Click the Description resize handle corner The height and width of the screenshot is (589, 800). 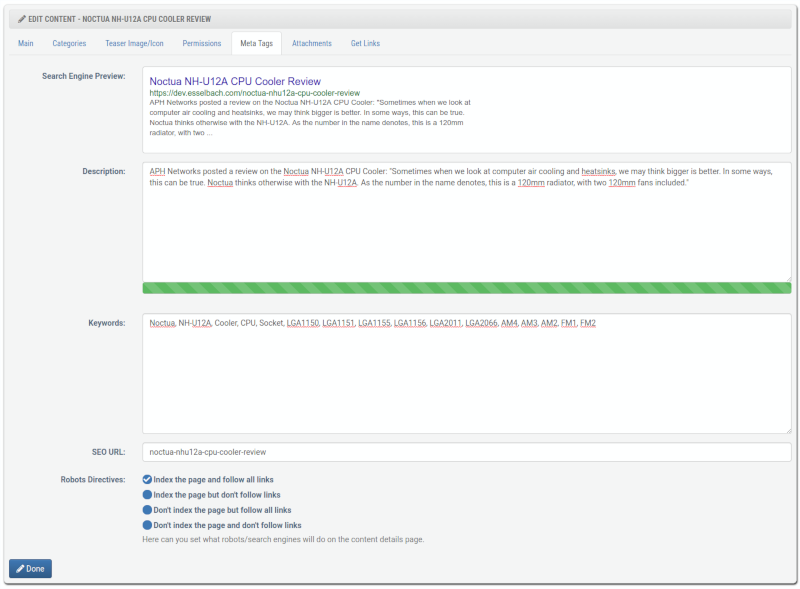pos(788,278)
